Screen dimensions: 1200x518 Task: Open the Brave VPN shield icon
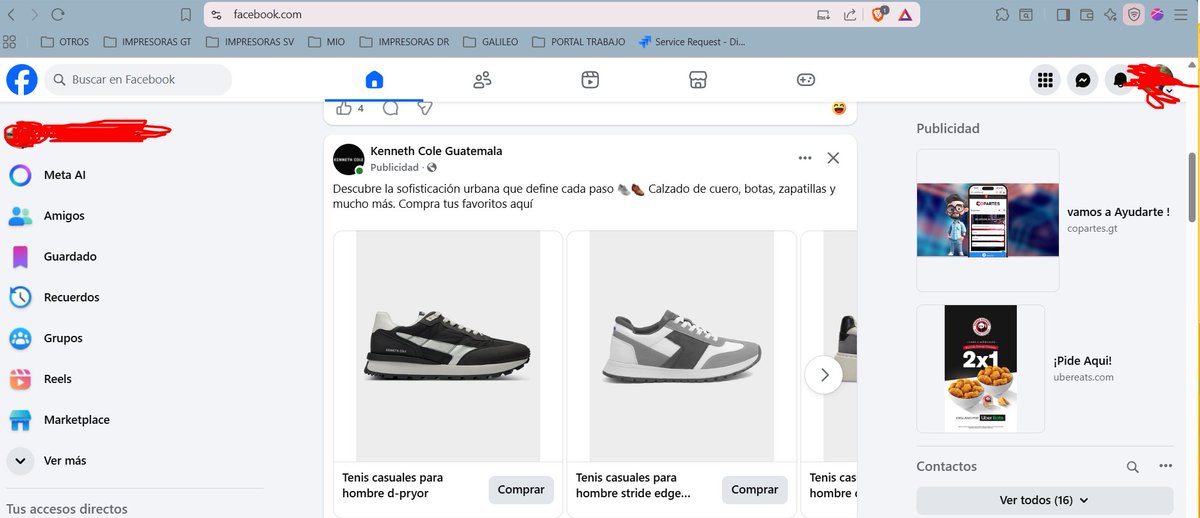(1134, 15)
